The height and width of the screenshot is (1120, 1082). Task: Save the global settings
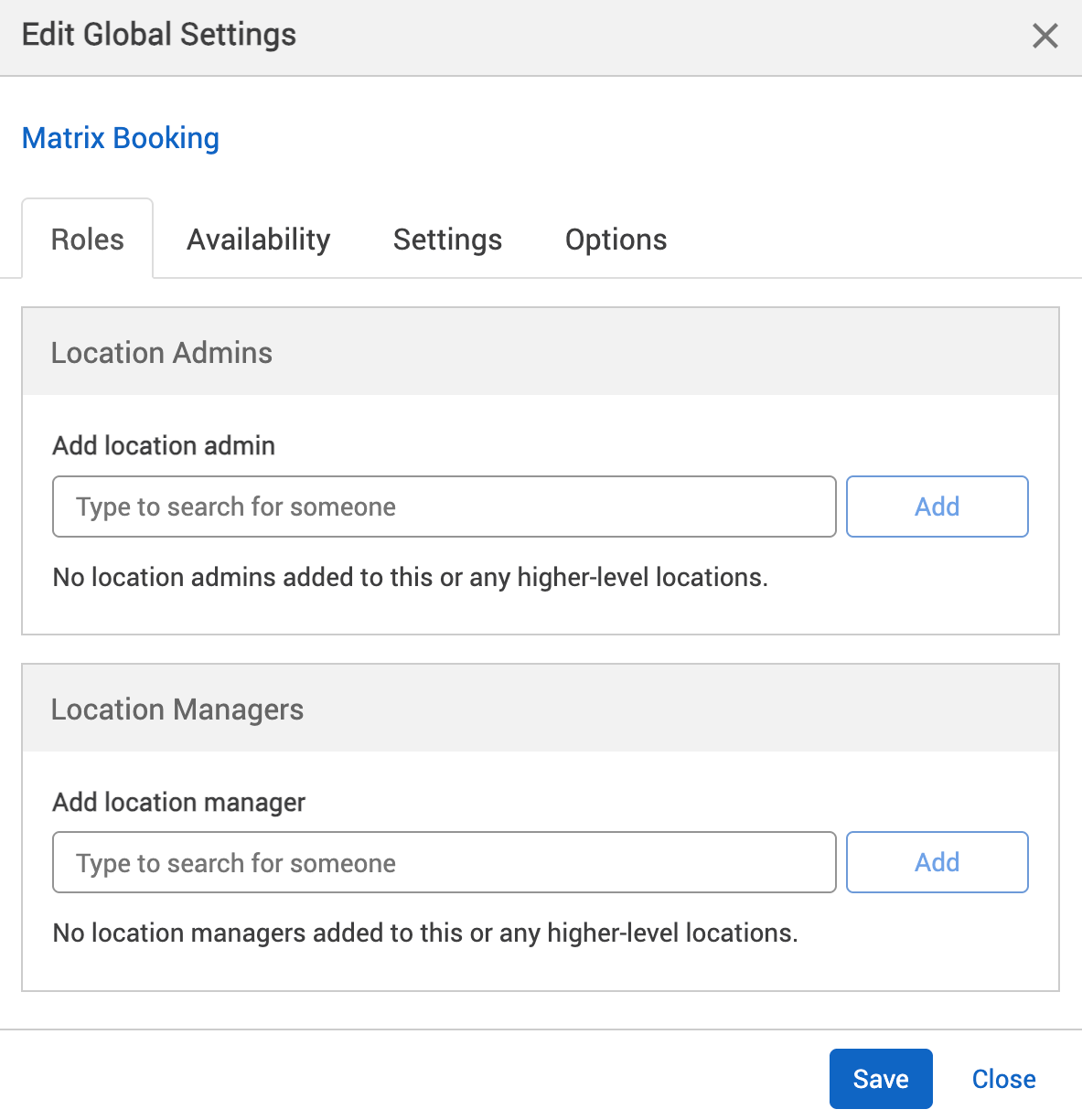pyautogui.click(x=880, y=1079)
